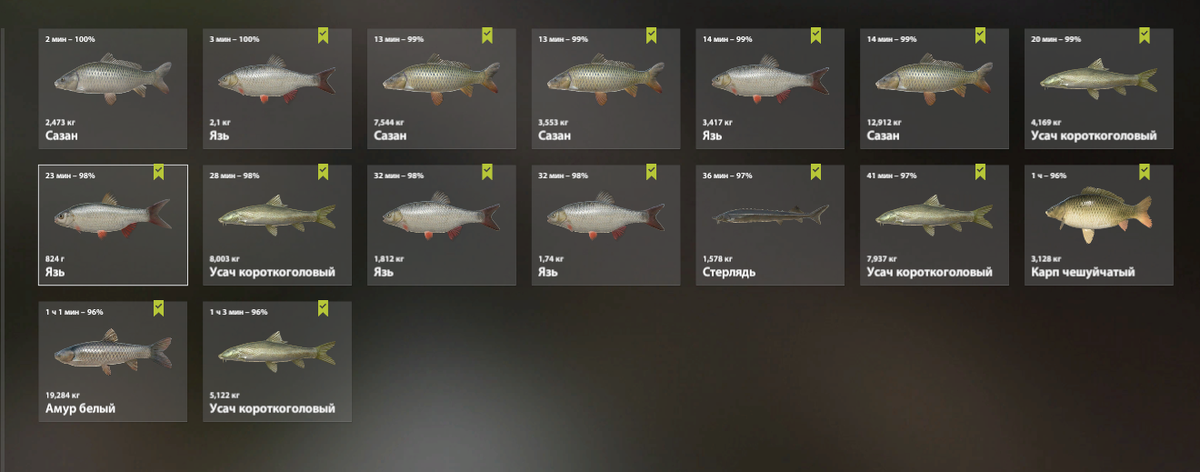Click the green badge on the selected 824 г Язь card

click(x=159, y=173)
